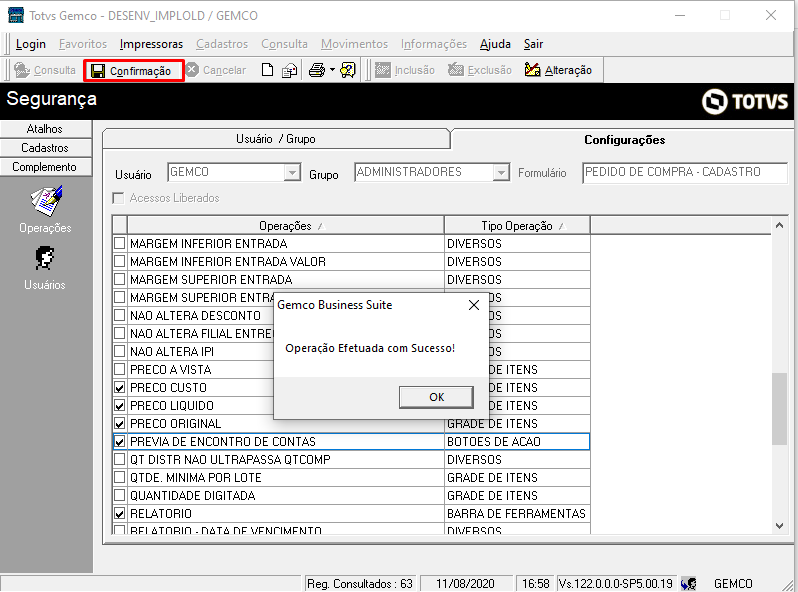The image size is (798, 592).
Task: Uncheck PRECO CUSTO checkbox
Action: click(x=120, y=387)
